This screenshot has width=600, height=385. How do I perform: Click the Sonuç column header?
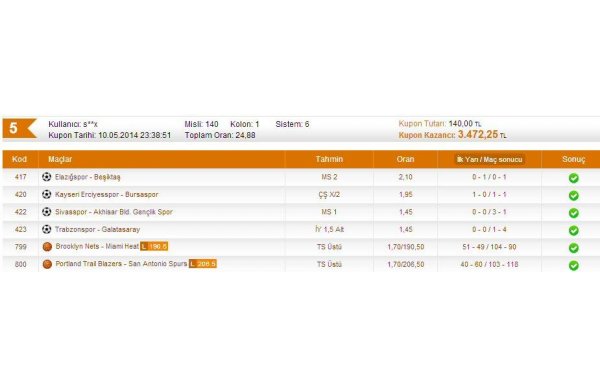coord(574,159)
